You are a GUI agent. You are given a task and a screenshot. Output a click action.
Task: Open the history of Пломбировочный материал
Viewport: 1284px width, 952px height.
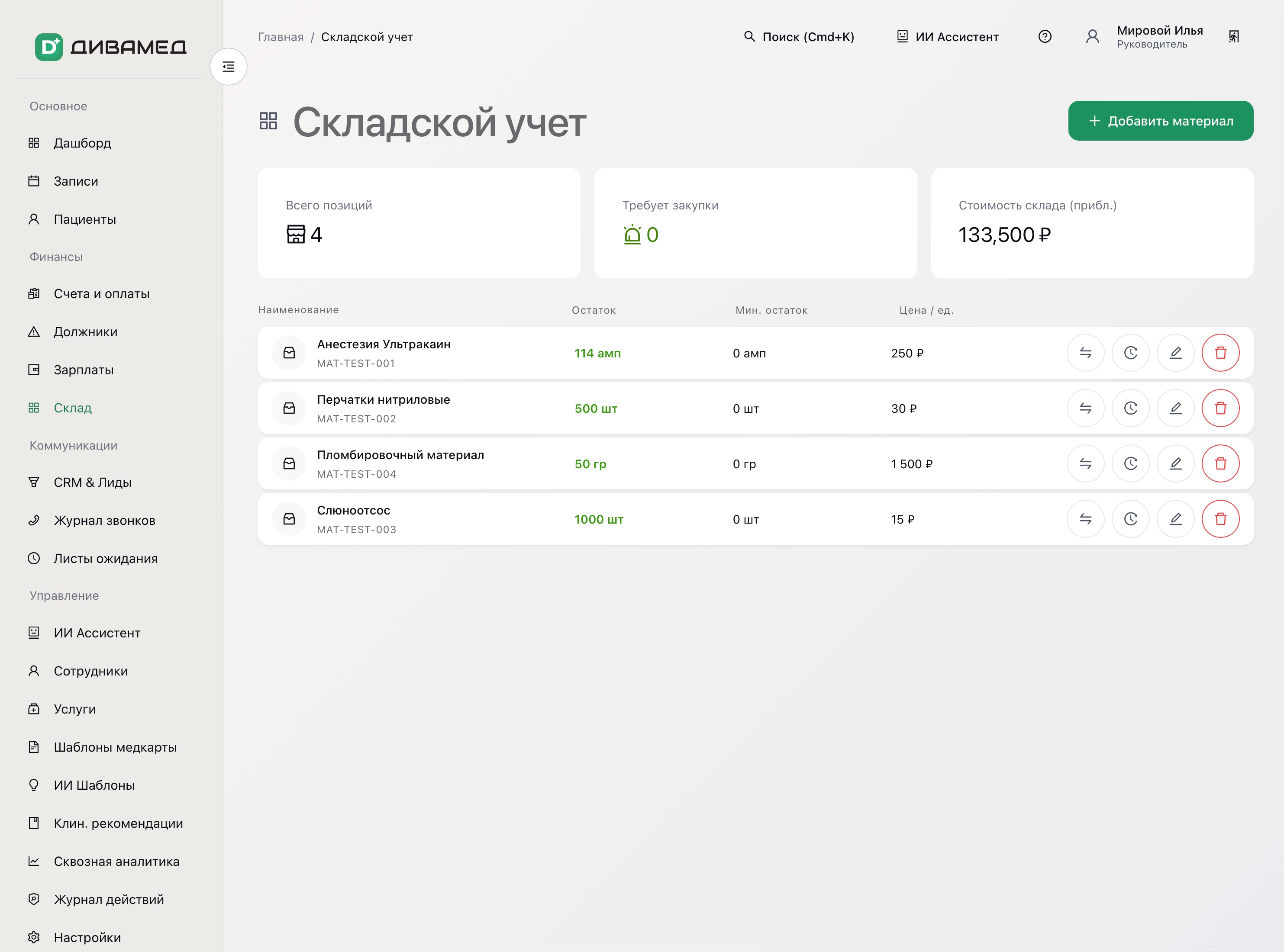(1130, 463)
